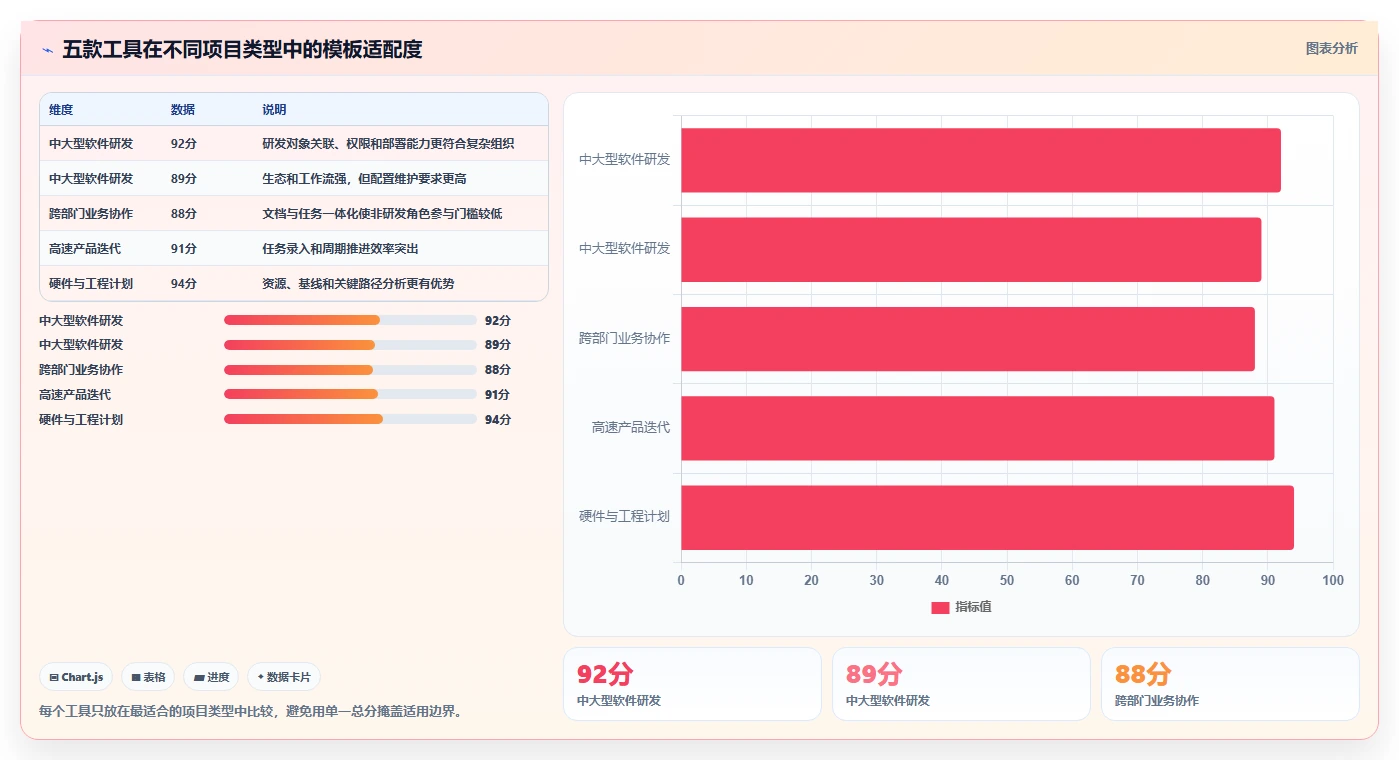Click the 跨部门业务协作 cell in the table
Viewport: 1399px width, 760px height.
click(91, 214)
